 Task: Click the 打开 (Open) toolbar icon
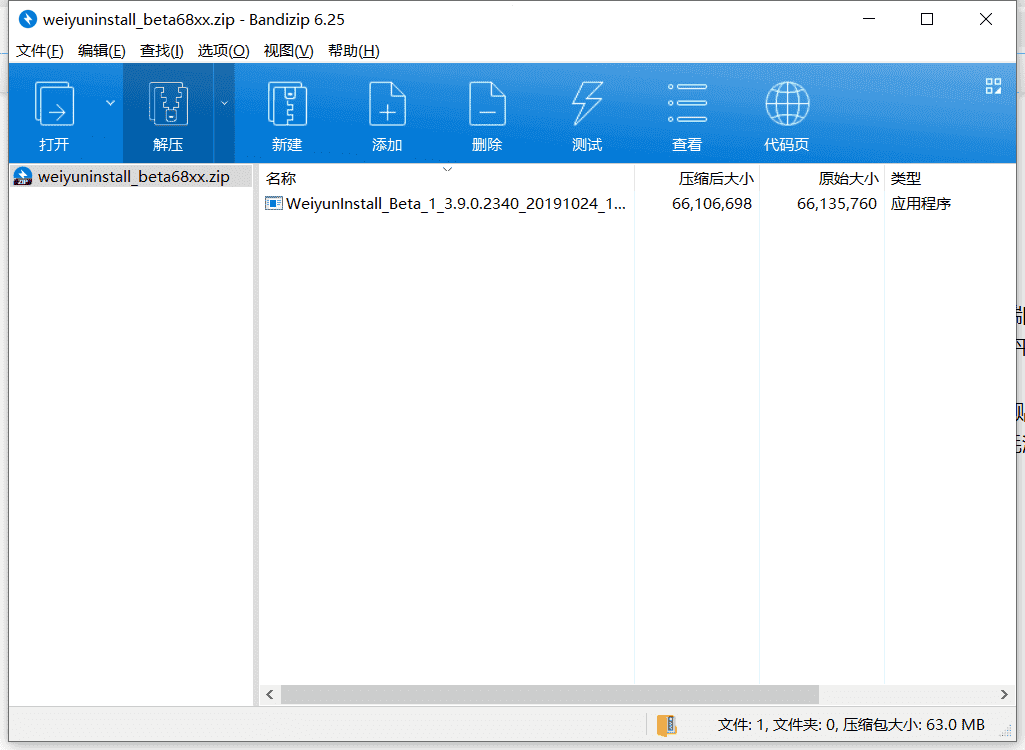pos(54,103)
